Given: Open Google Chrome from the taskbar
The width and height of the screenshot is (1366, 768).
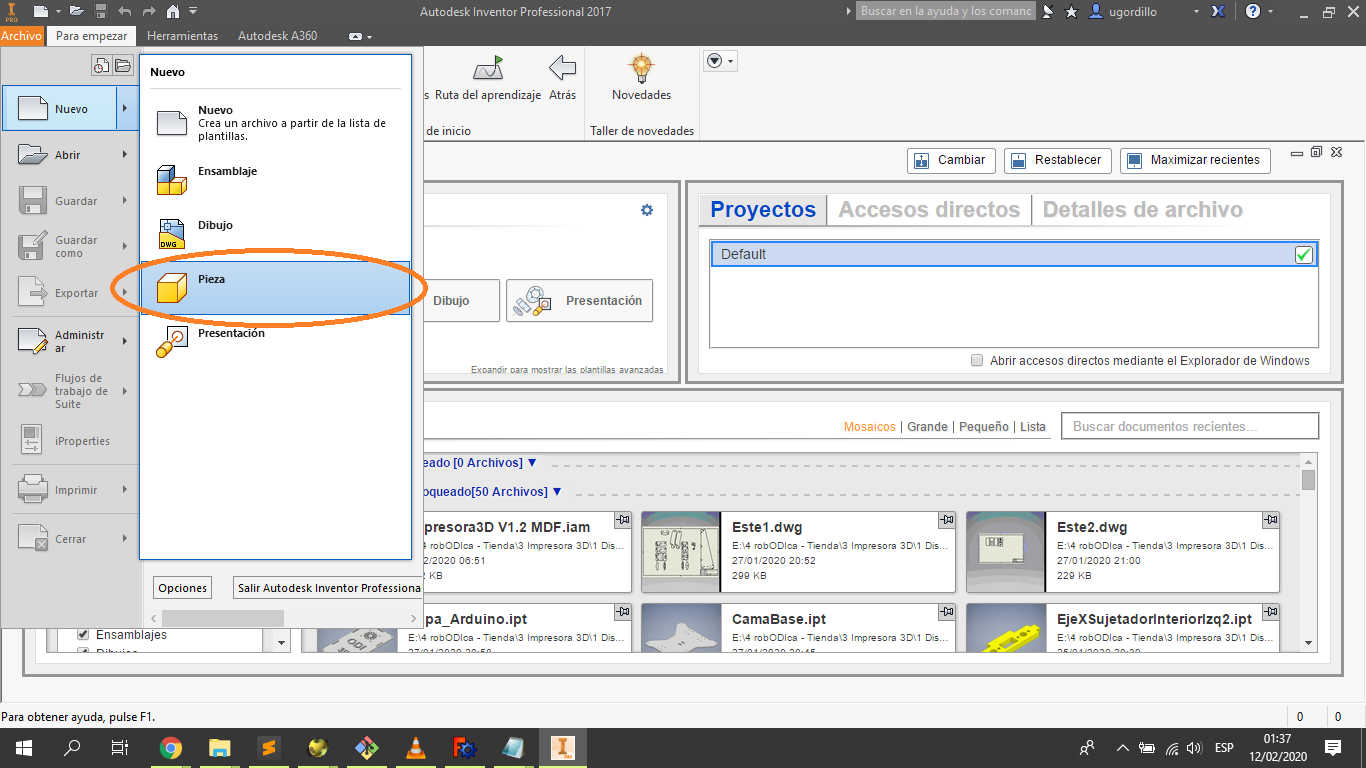Looking at the screenshot, I should (171, 747).
